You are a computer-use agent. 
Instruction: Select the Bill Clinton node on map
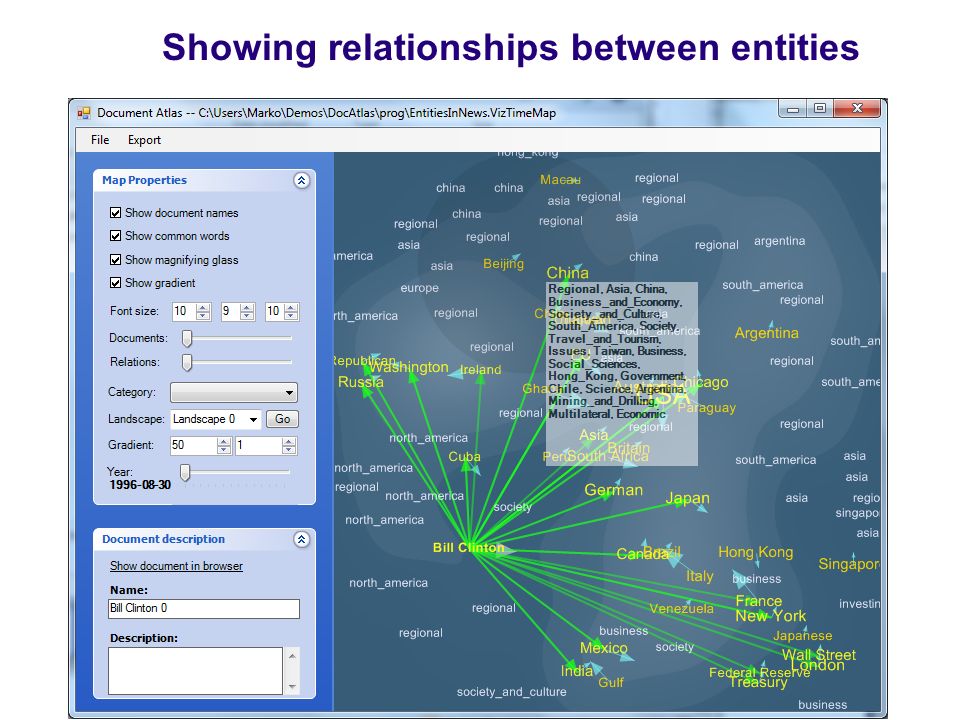[x=468, y=548]
